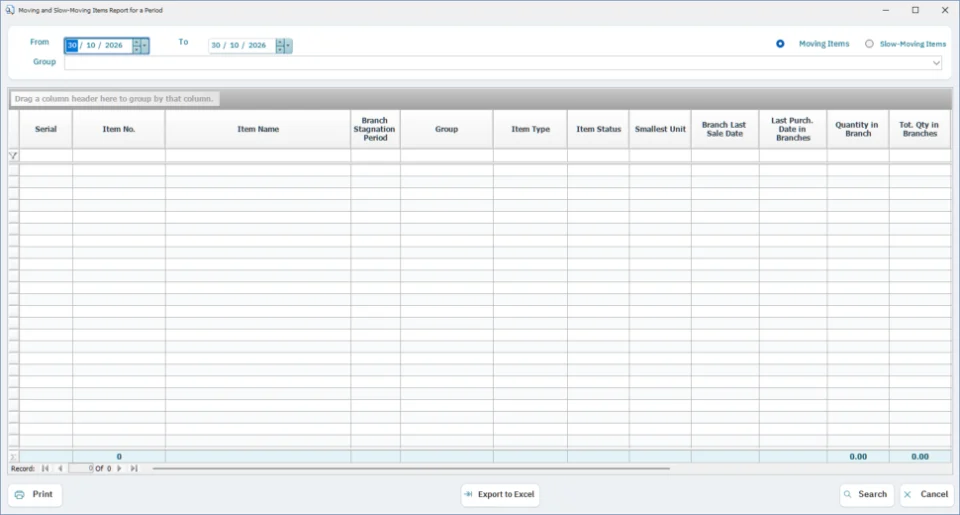Click the Item Name filter cell
The height and width of the screenshot is (515, 960).
pos(258,156)
